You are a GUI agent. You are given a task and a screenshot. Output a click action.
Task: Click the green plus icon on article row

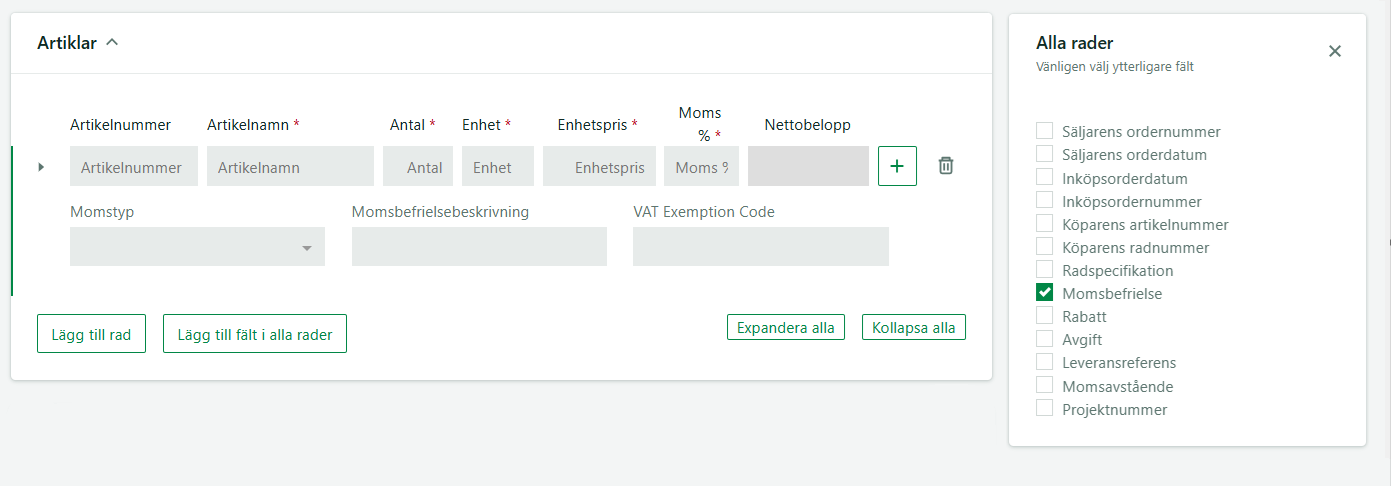(x=897, y=166)
